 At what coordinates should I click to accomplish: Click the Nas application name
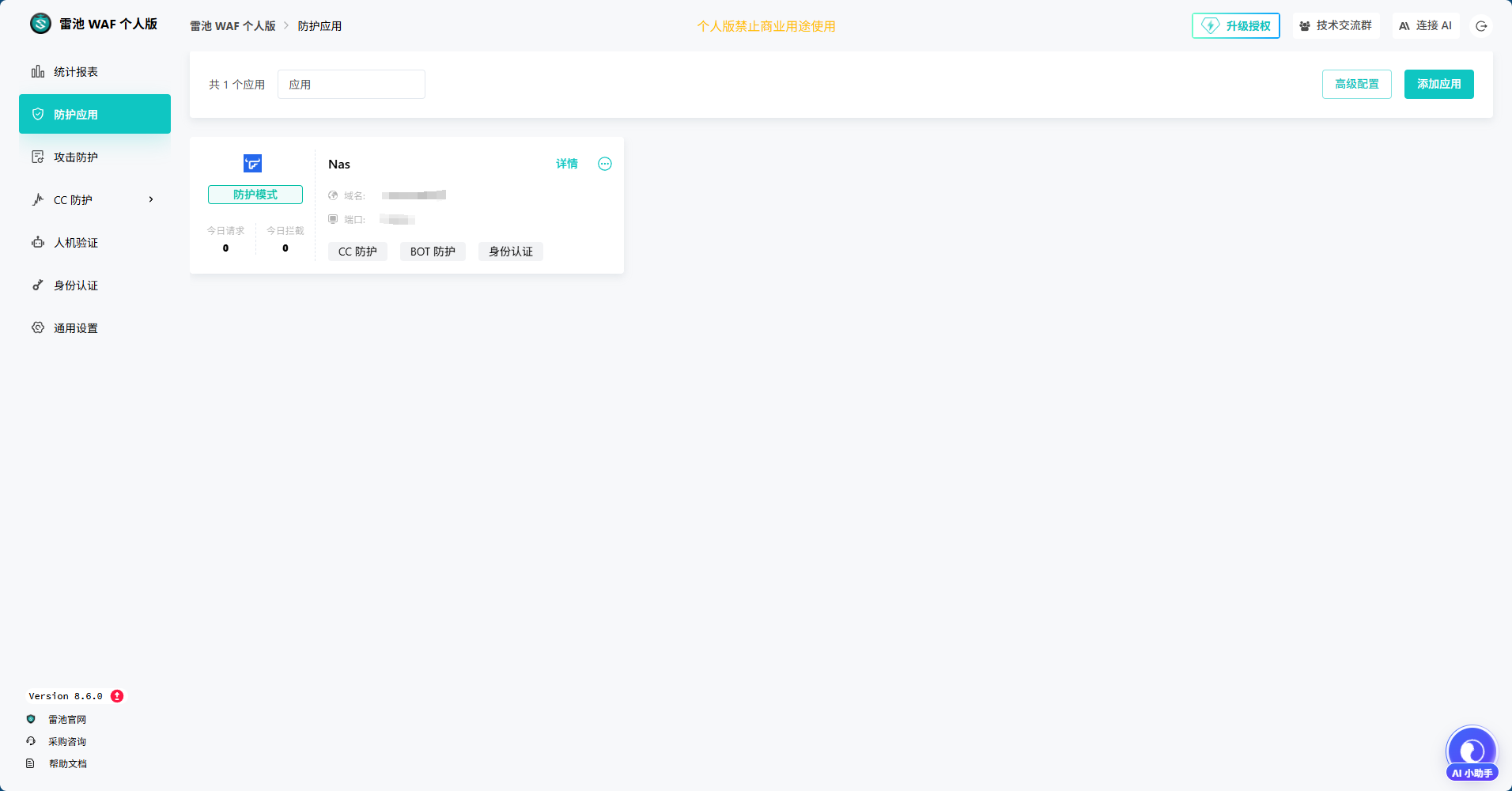(x=339, y=165)
